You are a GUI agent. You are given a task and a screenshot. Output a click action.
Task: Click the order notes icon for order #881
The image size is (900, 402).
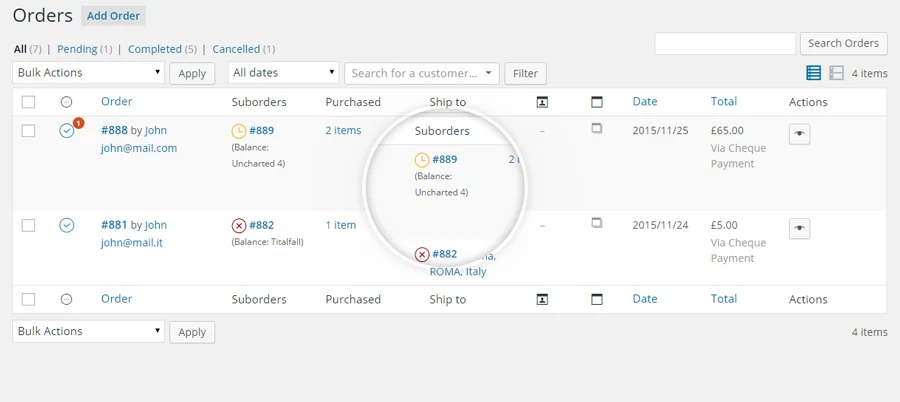(x=597, y=222)
